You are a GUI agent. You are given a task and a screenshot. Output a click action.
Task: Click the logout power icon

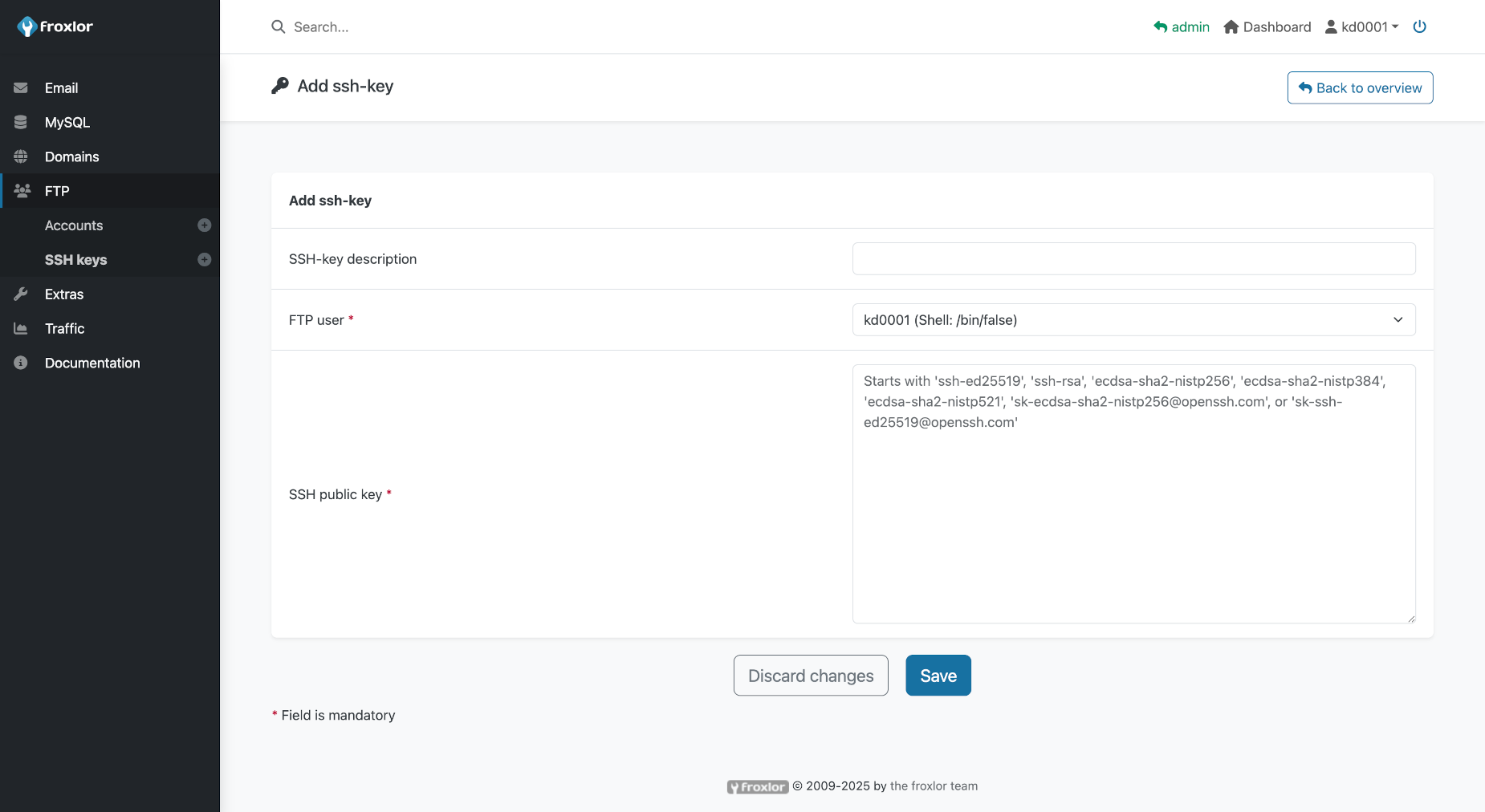1420,26
